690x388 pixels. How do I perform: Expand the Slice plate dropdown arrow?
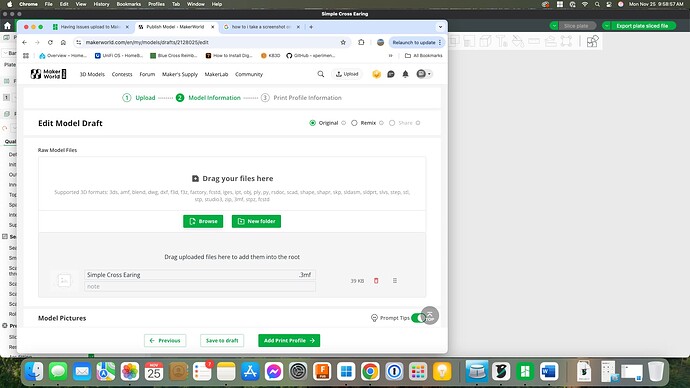pyautogui.click(x=554, y=26)
